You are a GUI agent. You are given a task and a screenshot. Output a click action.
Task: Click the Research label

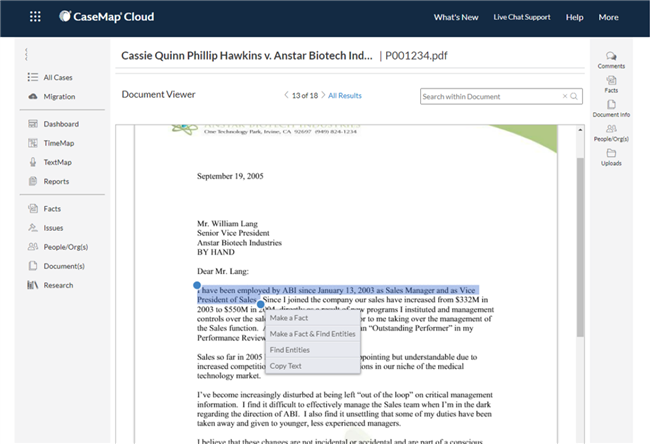click(x=58, y=285)
